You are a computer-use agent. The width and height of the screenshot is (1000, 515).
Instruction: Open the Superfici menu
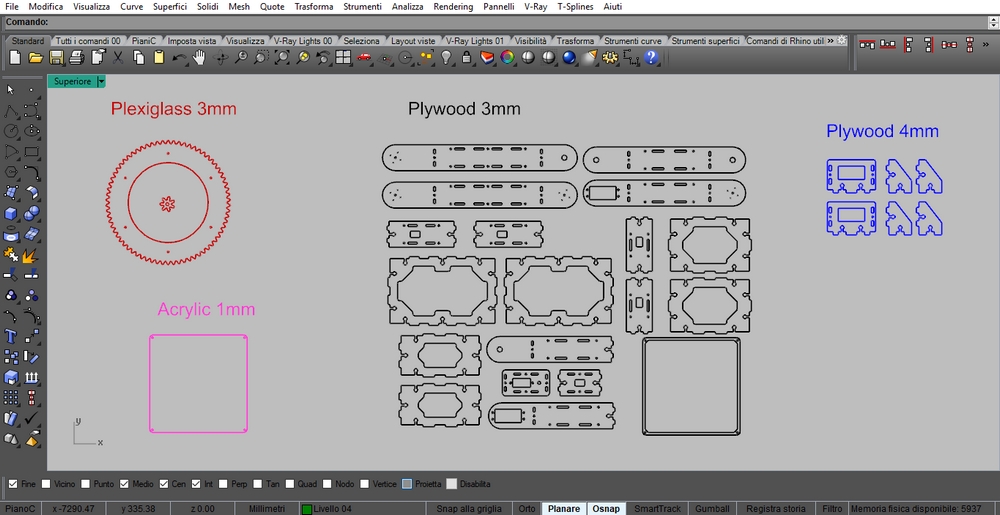[x=169, y=7]
